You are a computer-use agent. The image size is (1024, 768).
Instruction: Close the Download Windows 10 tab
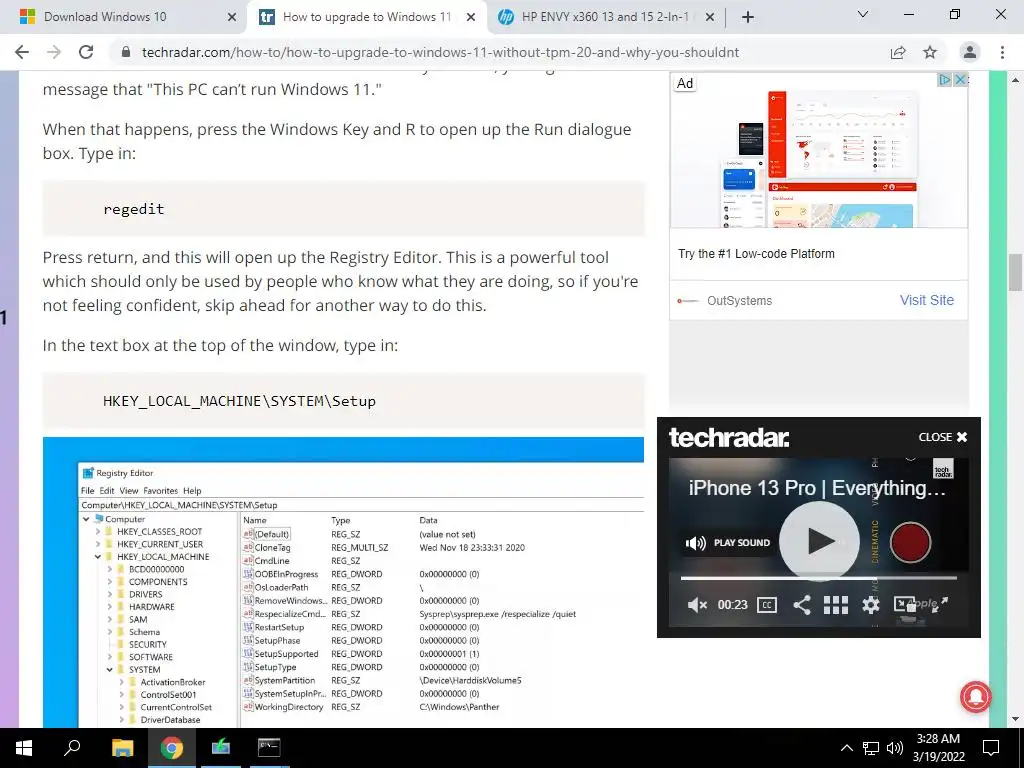pos(231,17)
